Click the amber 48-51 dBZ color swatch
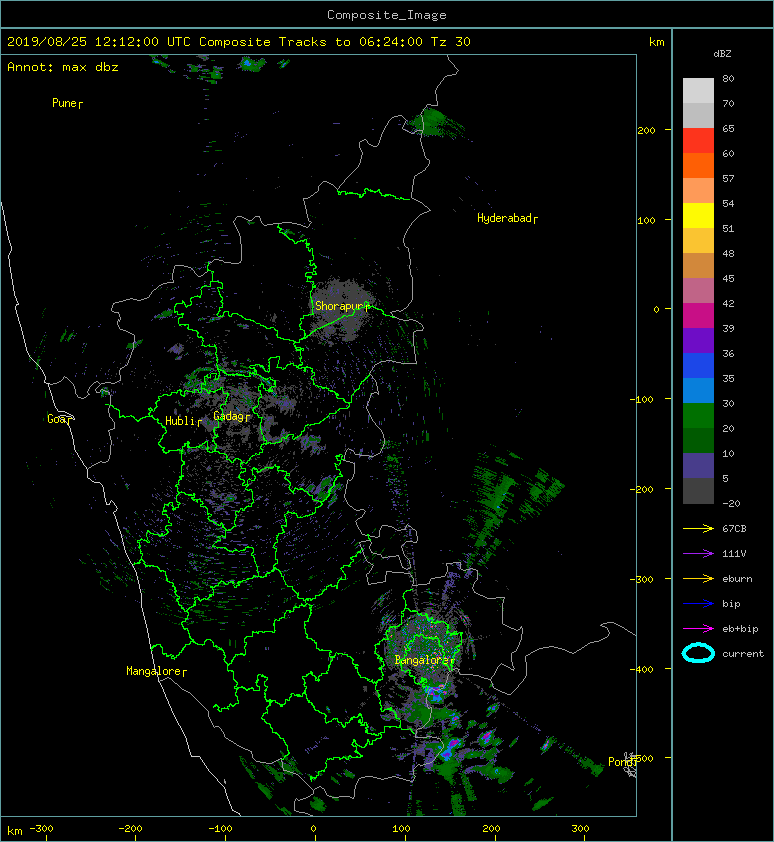Viewport: 774px width, 842px height. pyautogui.click(x=698, y=240)
